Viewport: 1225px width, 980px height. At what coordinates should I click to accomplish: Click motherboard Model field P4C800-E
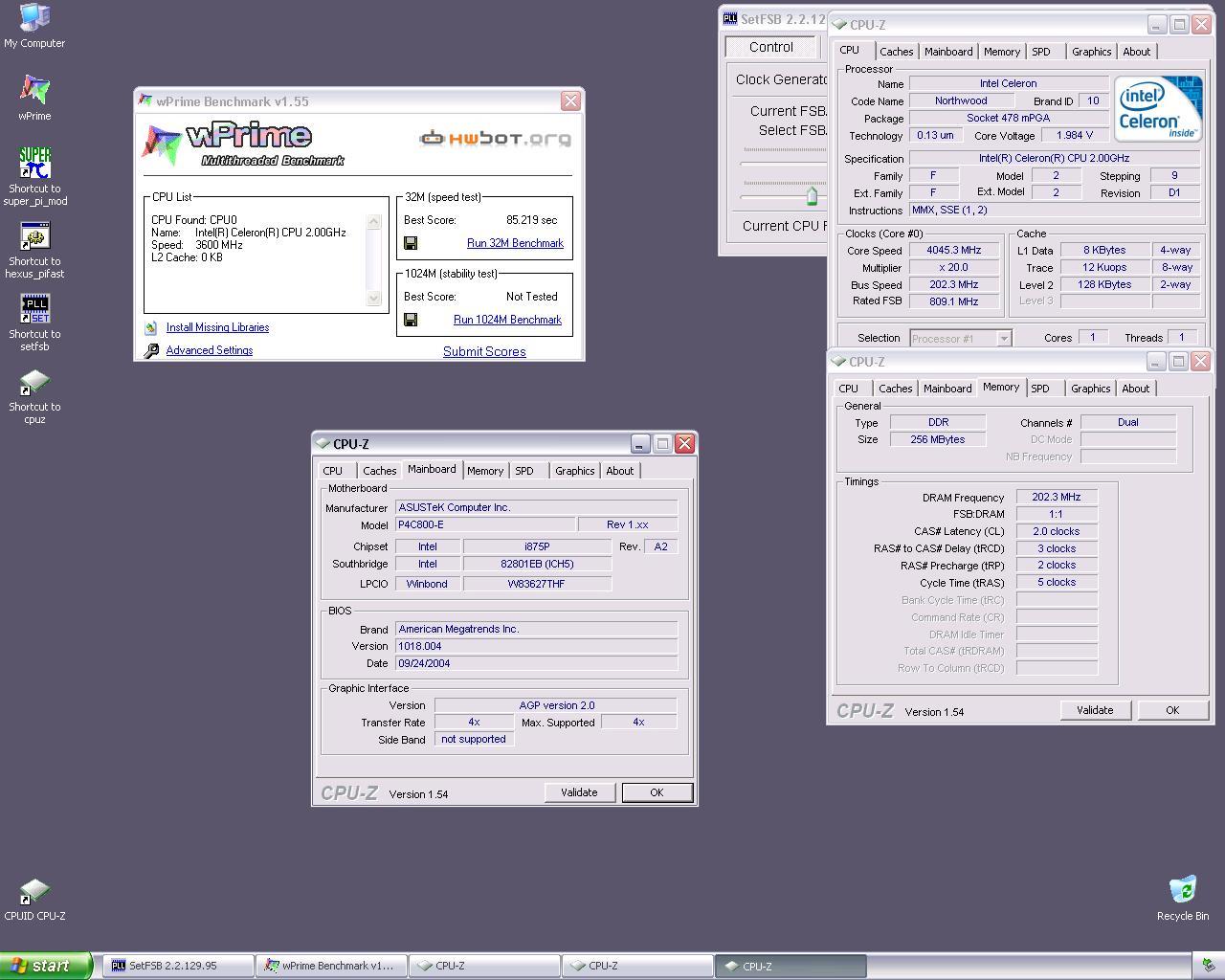(485, 524)
